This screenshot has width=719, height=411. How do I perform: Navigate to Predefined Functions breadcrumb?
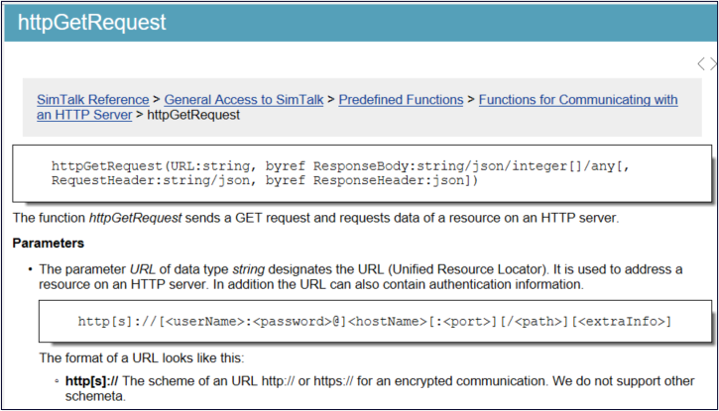click(401, 100)
